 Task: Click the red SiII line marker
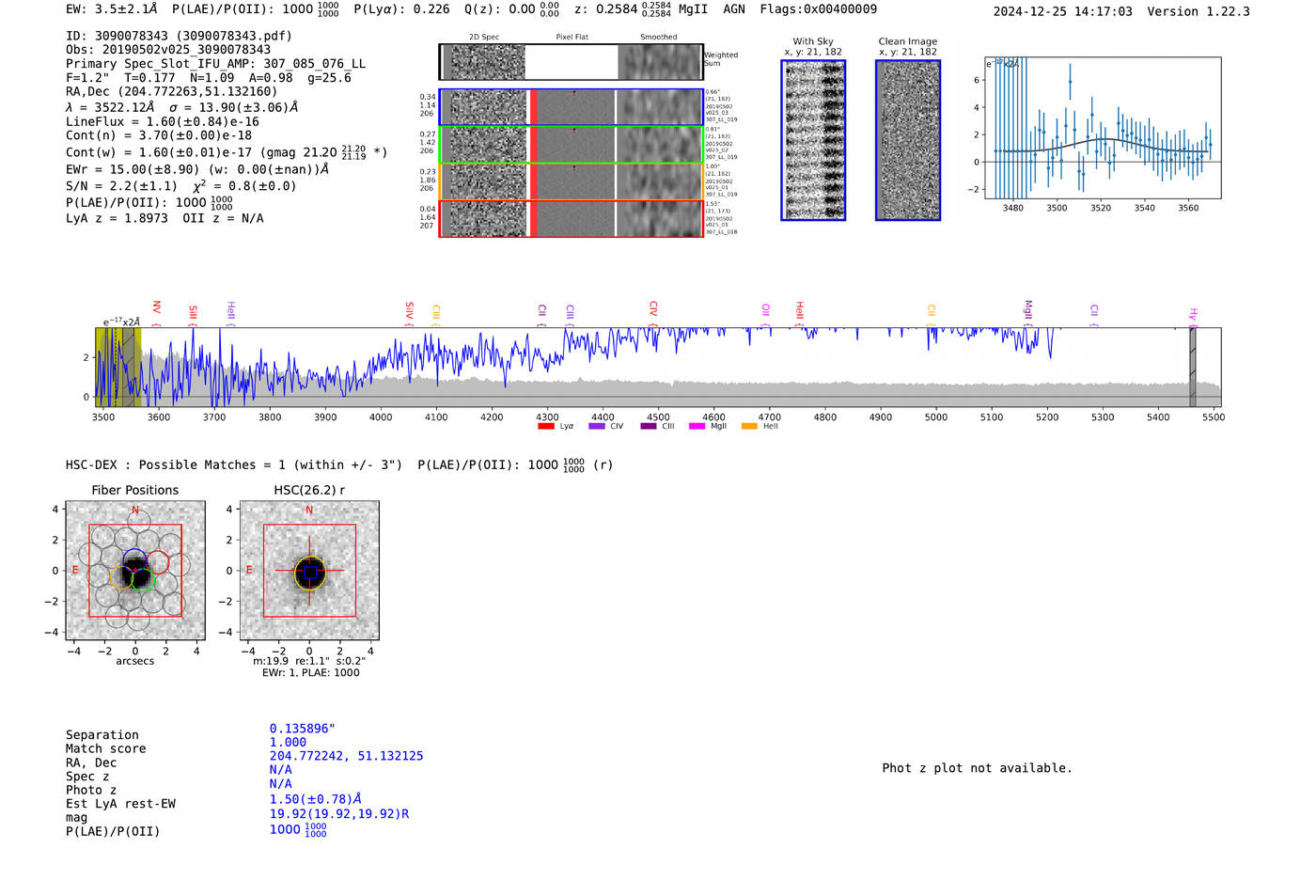click(193, 313)
